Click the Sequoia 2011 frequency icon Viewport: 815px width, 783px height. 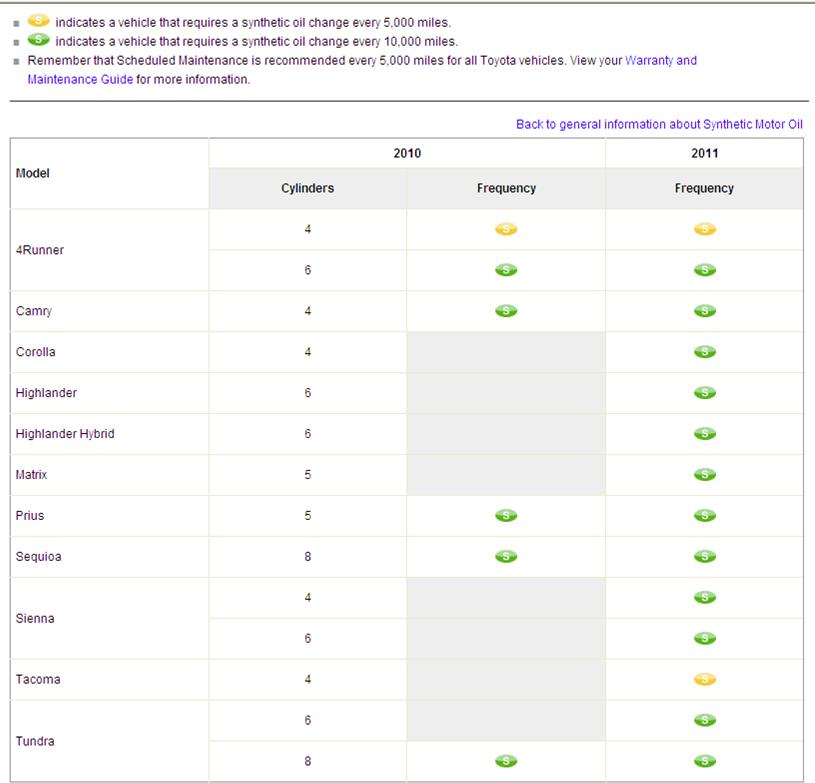[x=705, y=557]
